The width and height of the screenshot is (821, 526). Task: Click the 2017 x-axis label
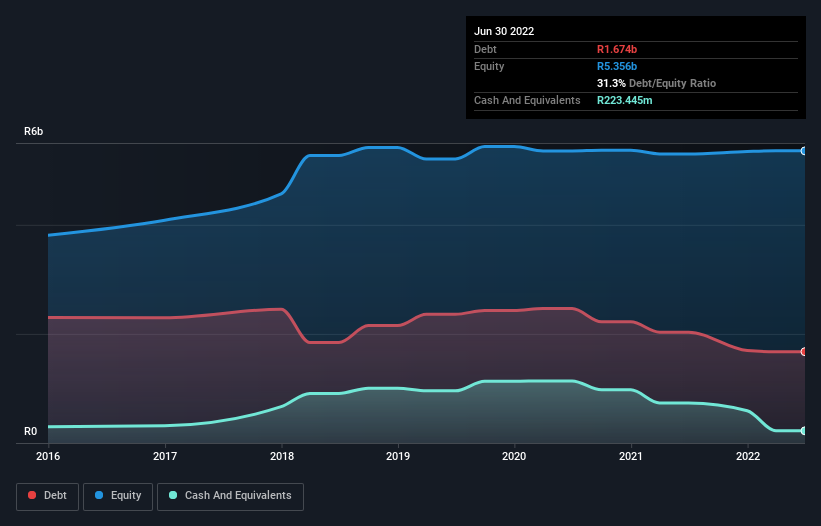click(x=165, y=456)
